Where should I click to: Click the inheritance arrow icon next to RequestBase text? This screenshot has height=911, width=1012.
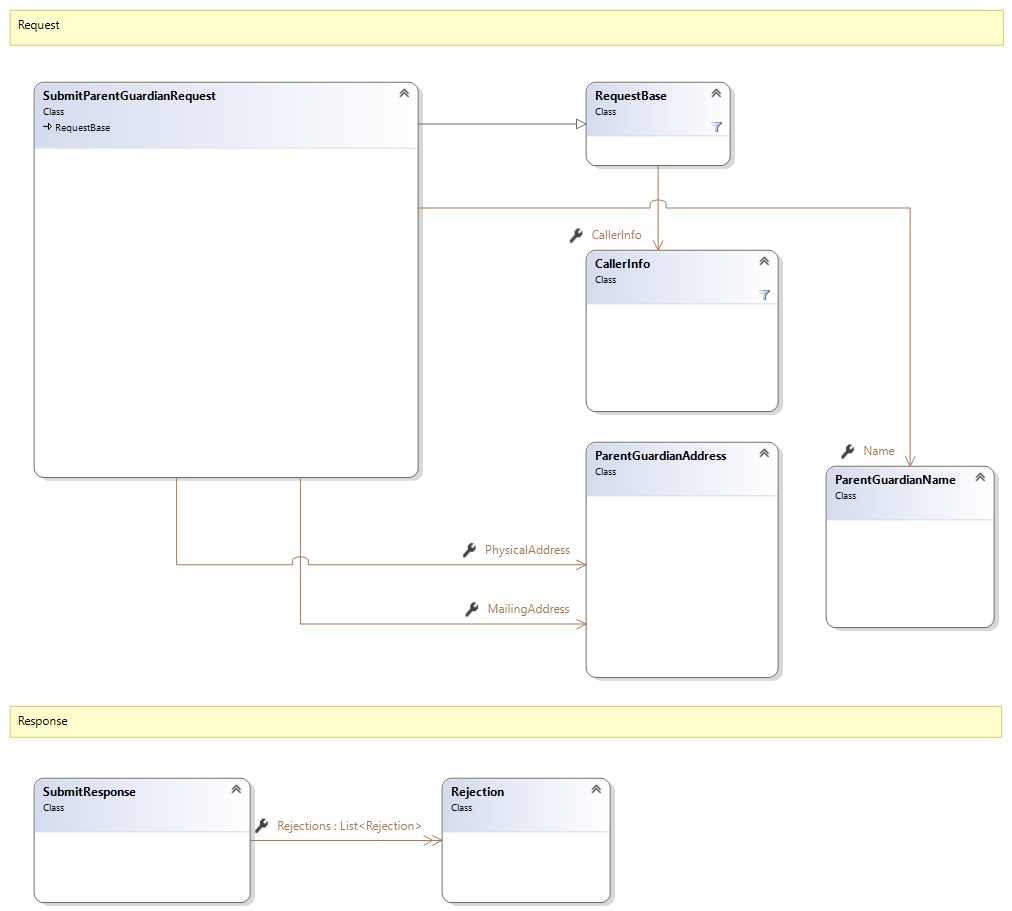point(47,128)
